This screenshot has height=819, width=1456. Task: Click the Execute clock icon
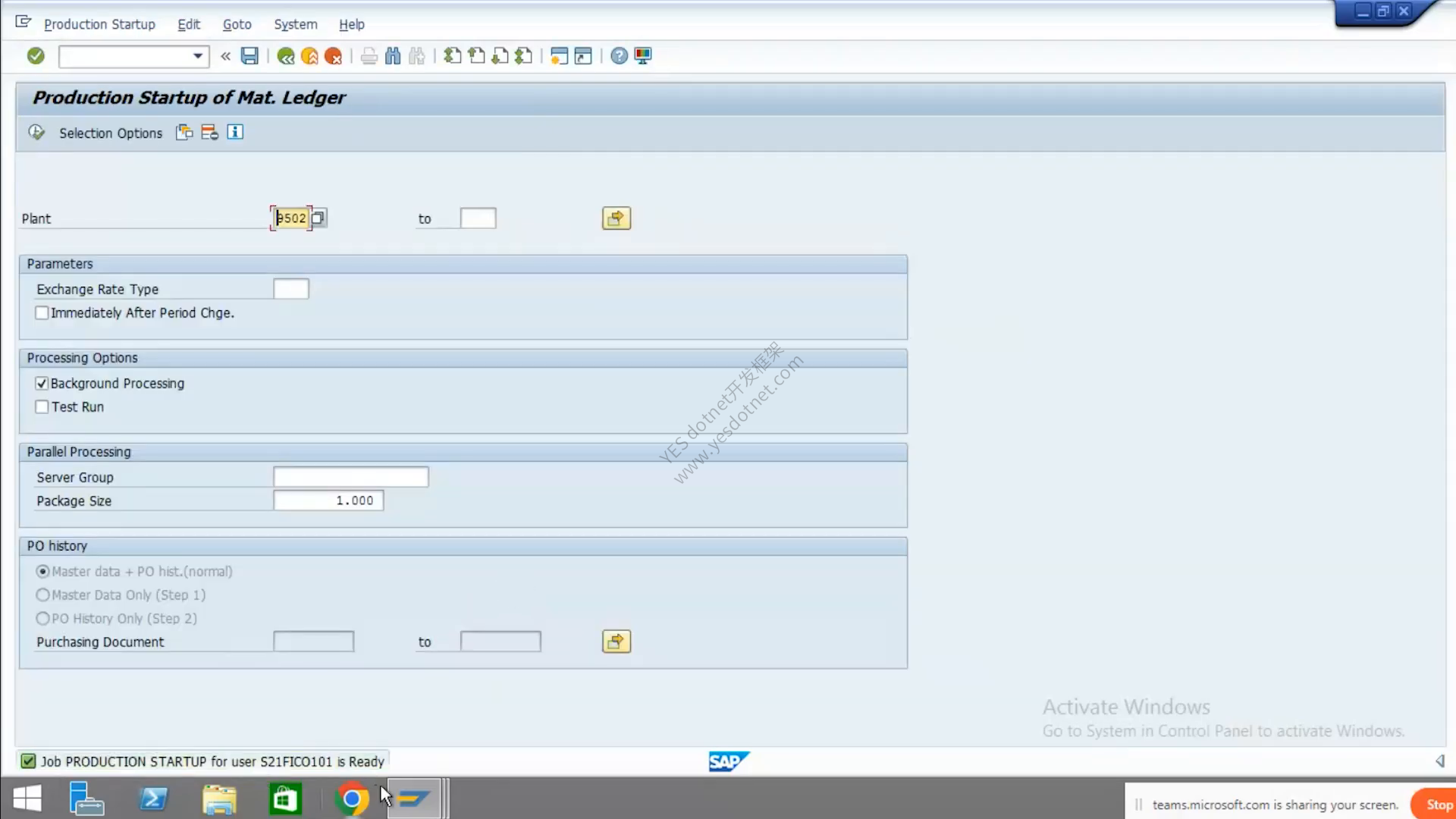click(36, 133)
